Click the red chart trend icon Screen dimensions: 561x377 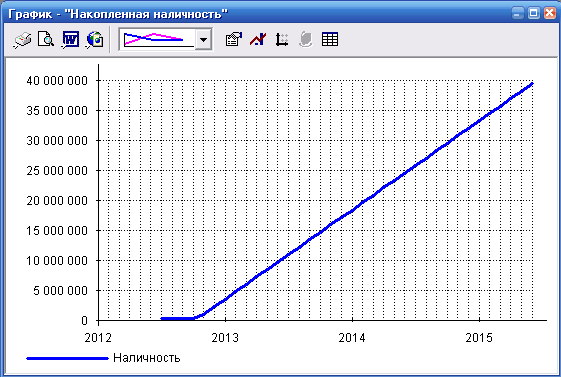pos(258,39)
